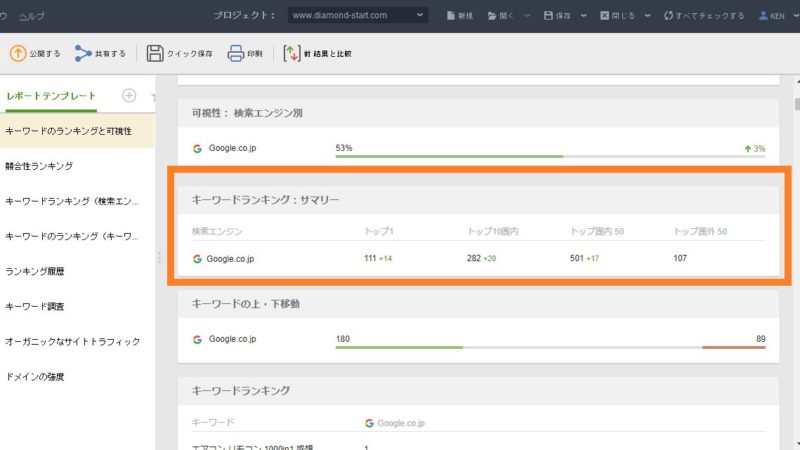Add a new report template with plus icon
This screenshot has height=450, width=800.
click(129, 95)
